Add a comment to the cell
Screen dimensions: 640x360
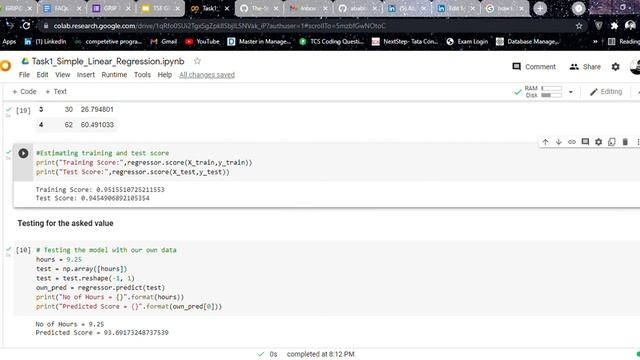585,142
